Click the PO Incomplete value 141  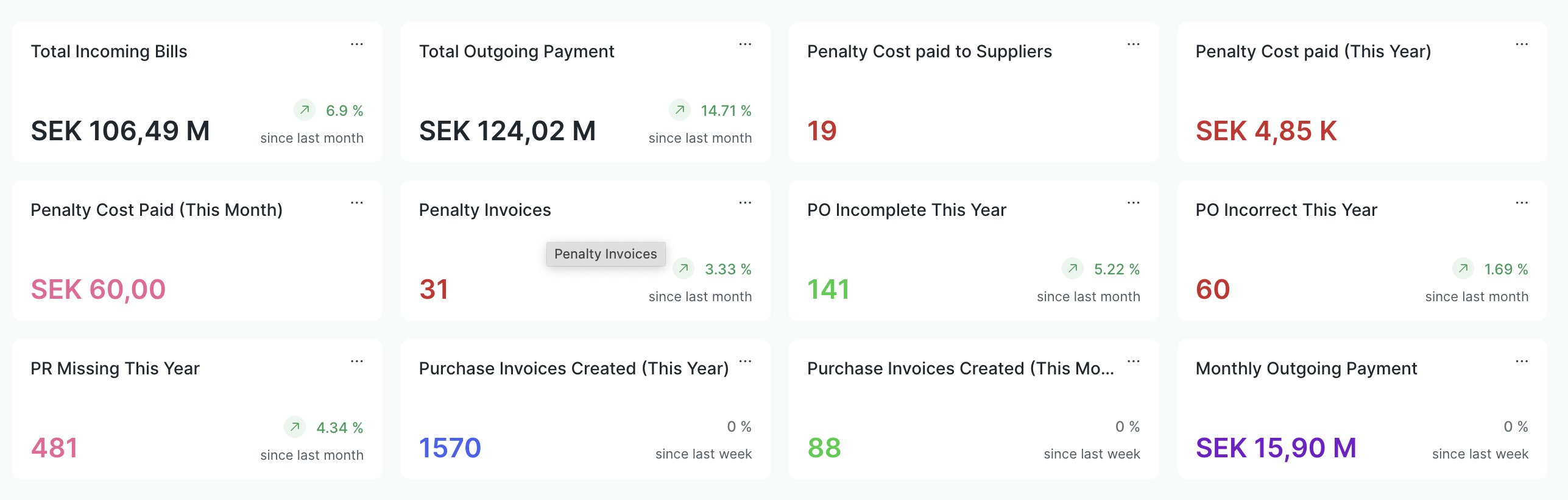point(828,290)
